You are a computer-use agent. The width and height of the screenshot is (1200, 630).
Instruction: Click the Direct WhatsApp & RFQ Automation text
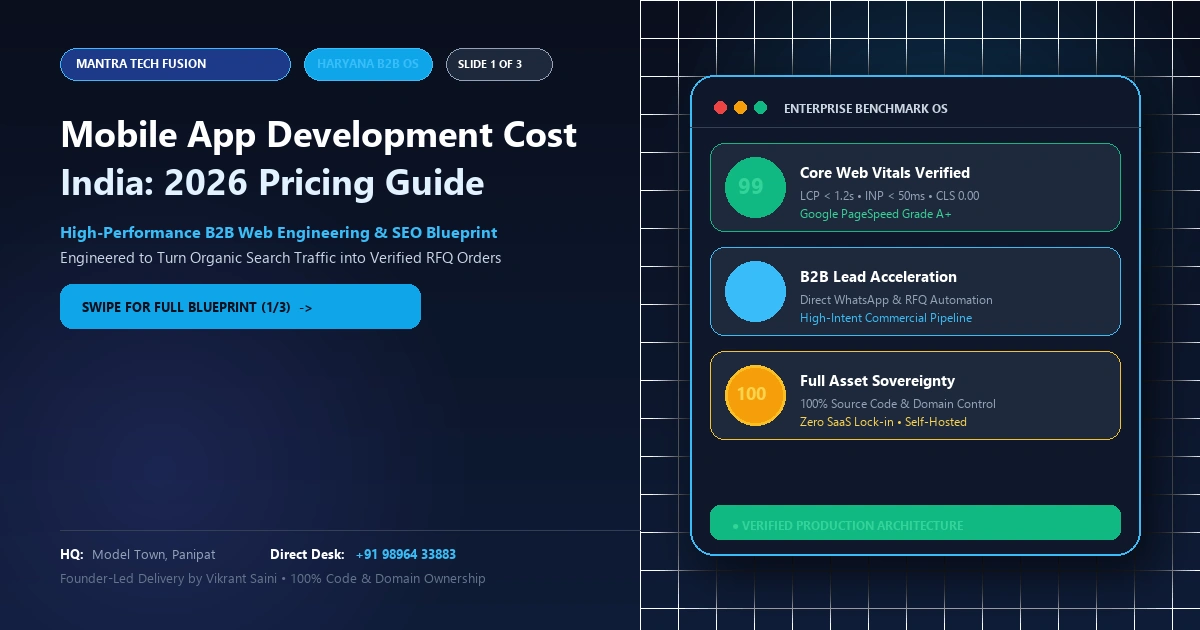pyautogui.click(x=896, y=300)
